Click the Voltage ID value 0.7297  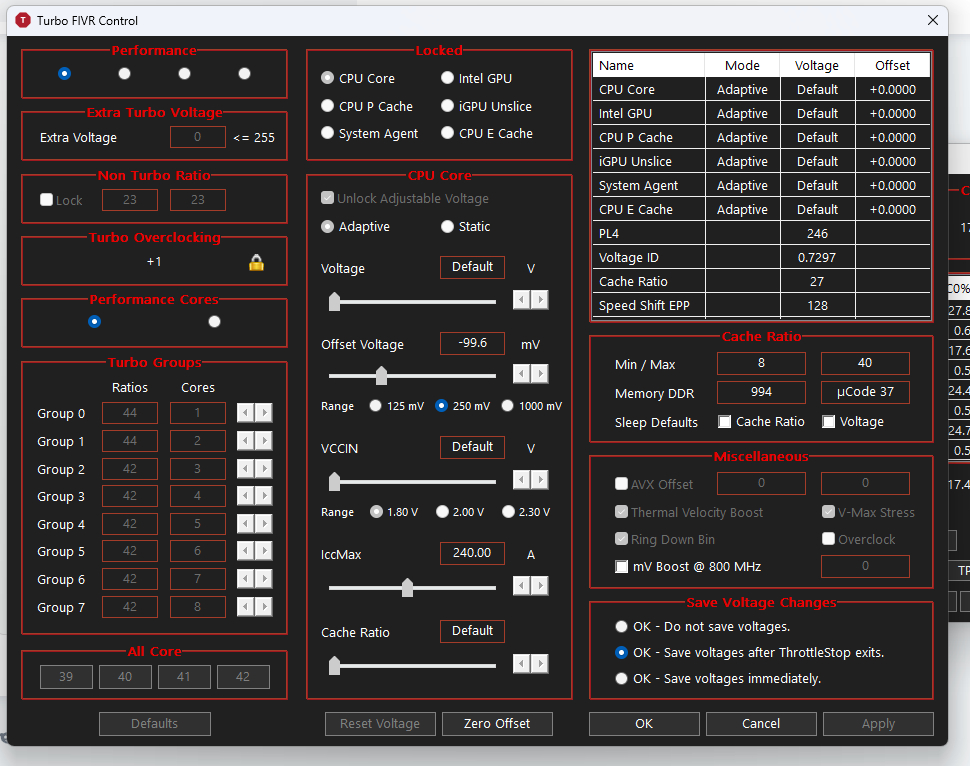click(x=817, y=257)
